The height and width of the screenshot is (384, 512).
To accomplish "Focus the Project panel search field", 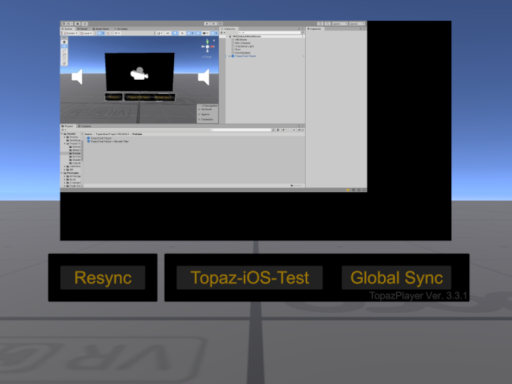I will tap(242, 130).
